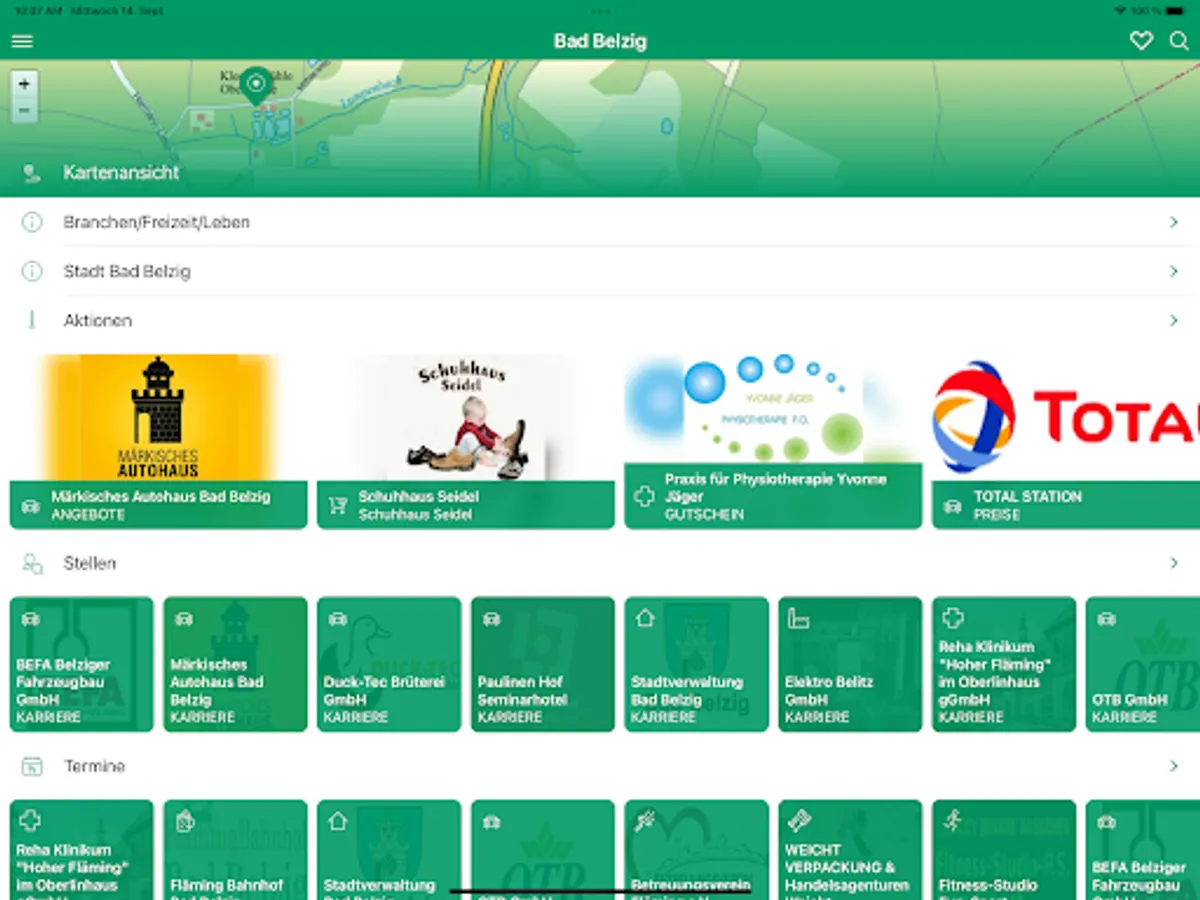Open search magnifier icon
This screenshot has height=900, width=1200.
pos(1180,41)
